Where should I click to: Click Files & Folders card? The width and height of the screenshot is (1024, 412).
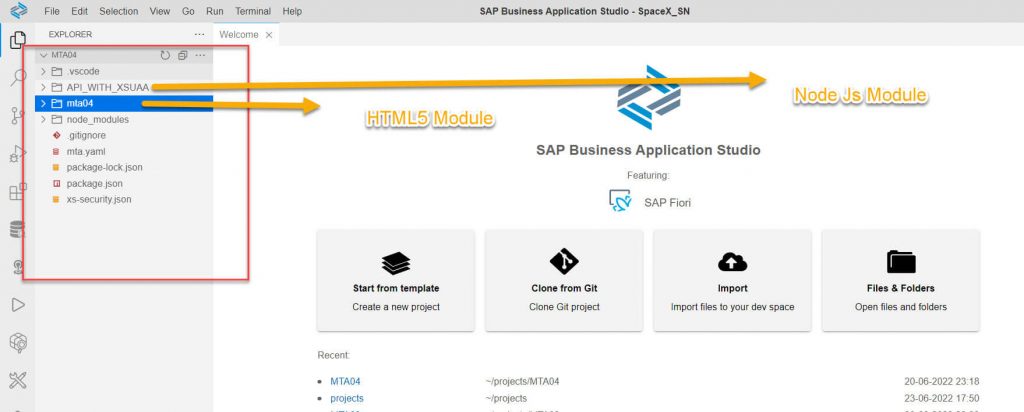901,280
